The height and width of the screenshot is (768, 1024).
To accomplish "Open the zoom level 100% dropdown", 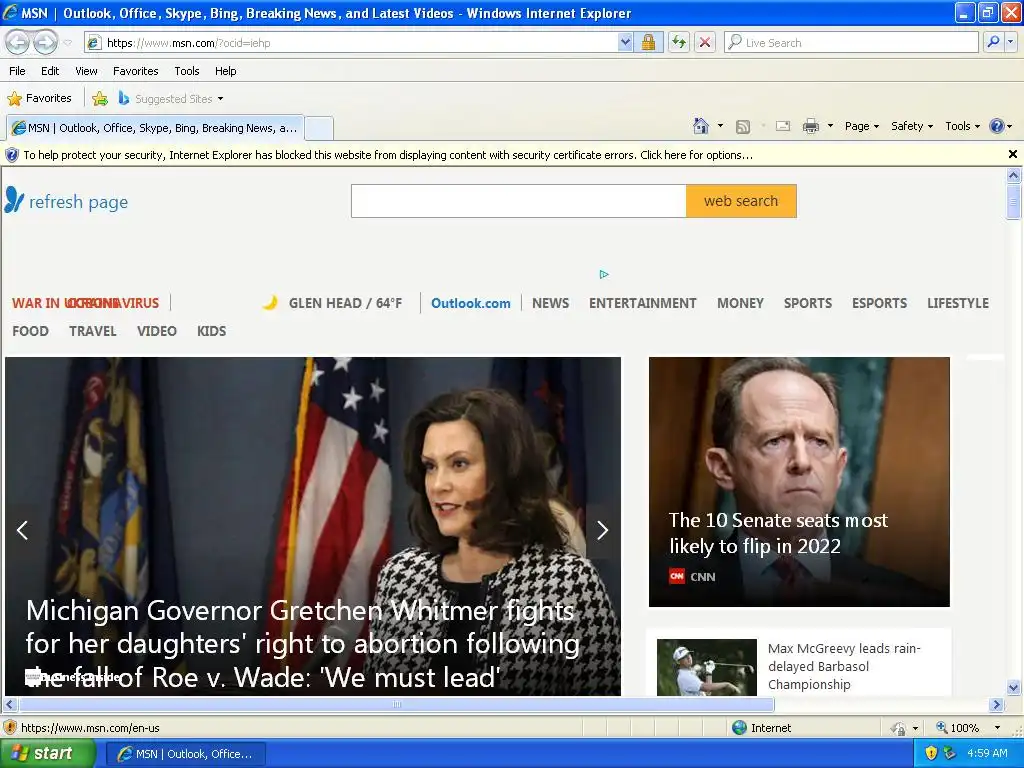I will tap(997, 728).
